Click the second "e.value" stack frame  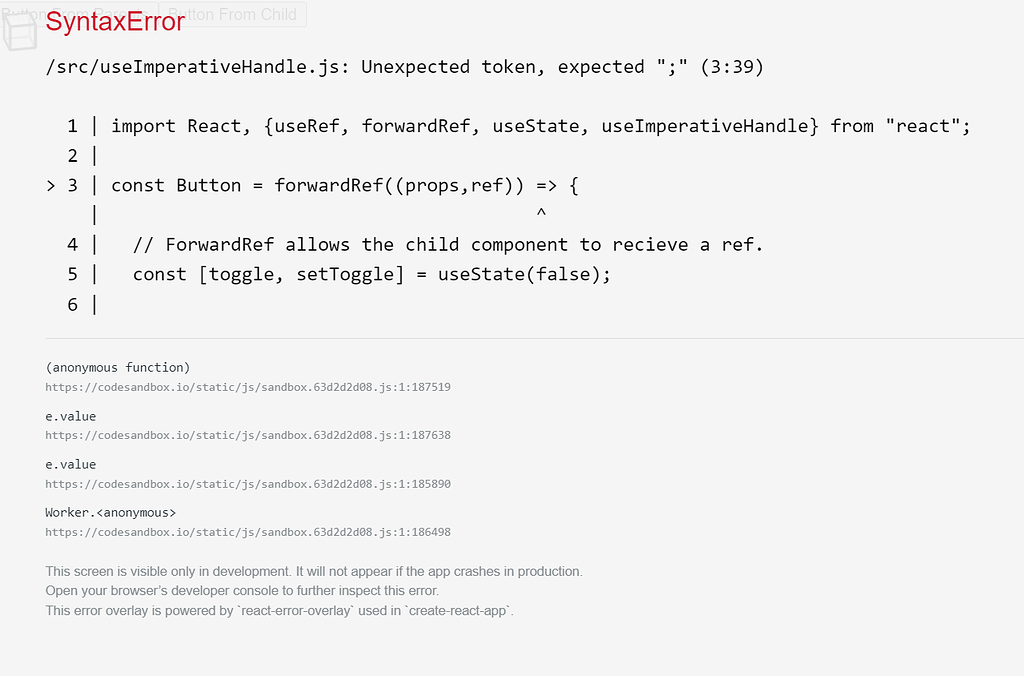pos(71,464)
